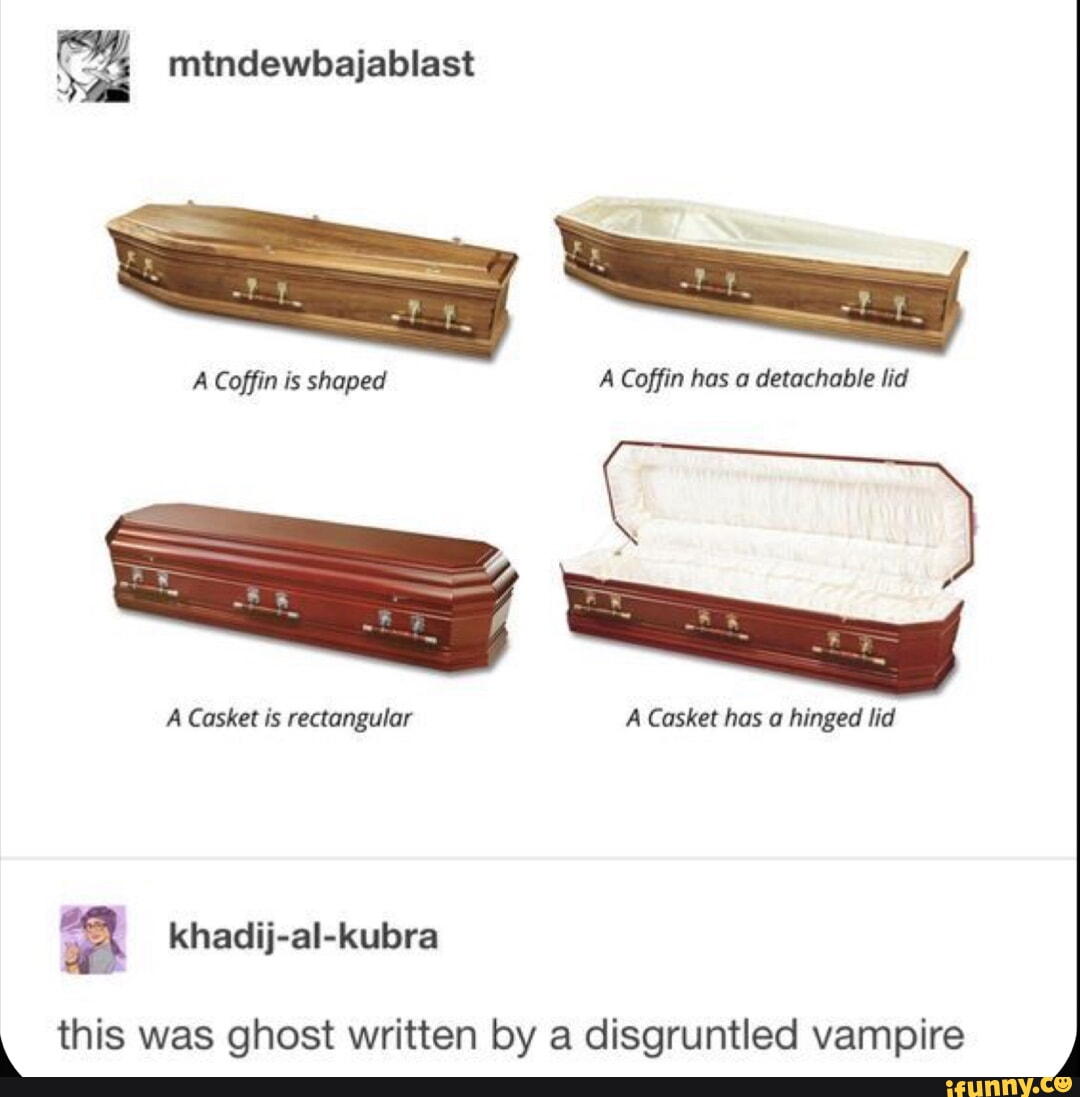Open the mtndewbajablast username link
Viewport: 1080px width, 1097px height.
[x=321, y=64]
